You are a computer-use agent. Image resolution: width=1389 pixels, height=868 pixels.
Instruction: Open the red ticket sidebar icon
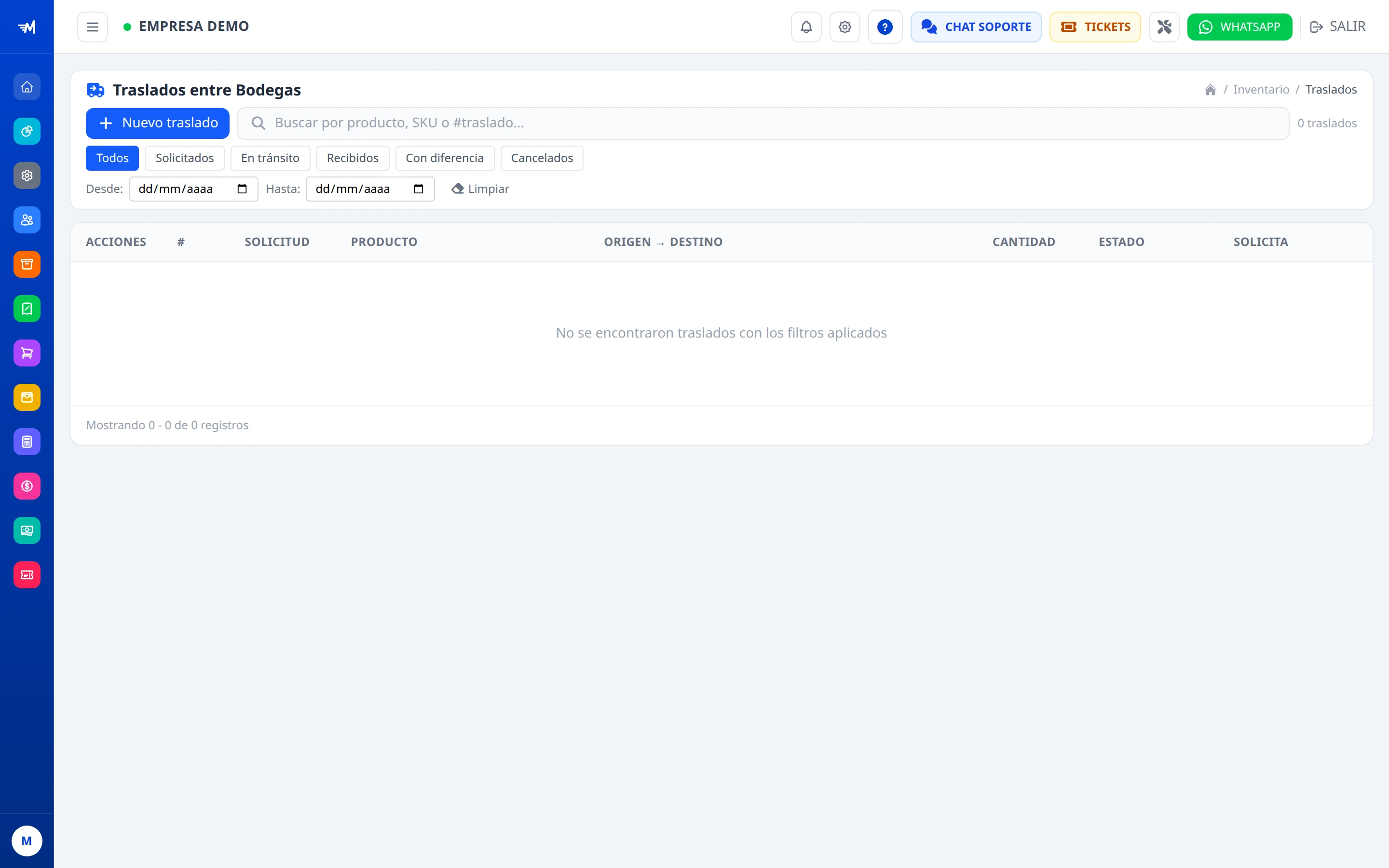[27, 575]
